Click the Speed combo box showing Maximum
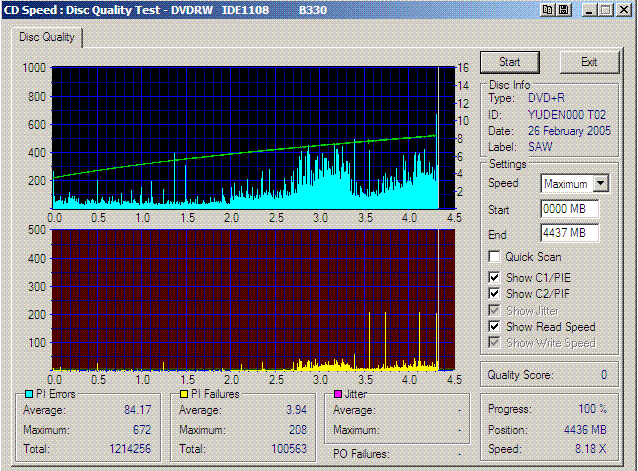Image resolution: width=638 pixels, height=471 pixels. (x=575, y=184)
